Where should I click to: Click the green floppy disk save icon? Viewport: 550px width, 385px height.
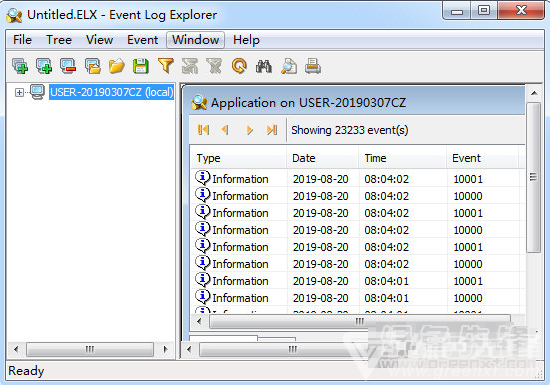coord(141,66)
